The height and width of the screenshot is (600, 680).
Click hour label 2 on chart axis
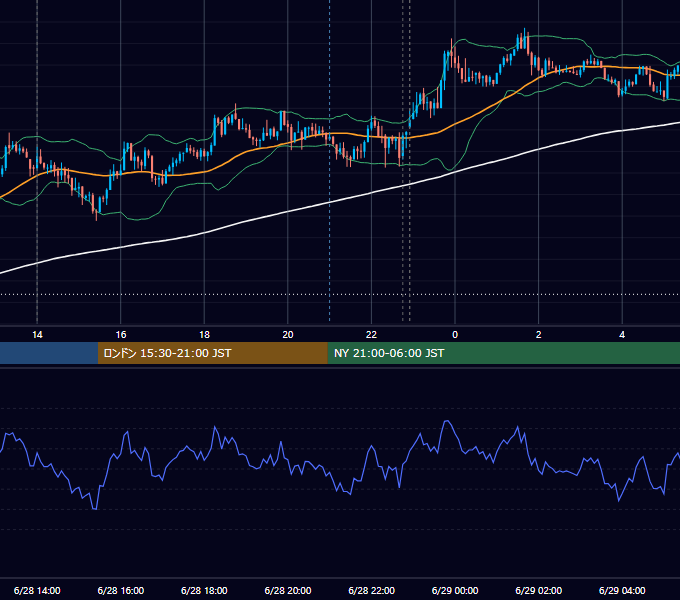[539, 335]
